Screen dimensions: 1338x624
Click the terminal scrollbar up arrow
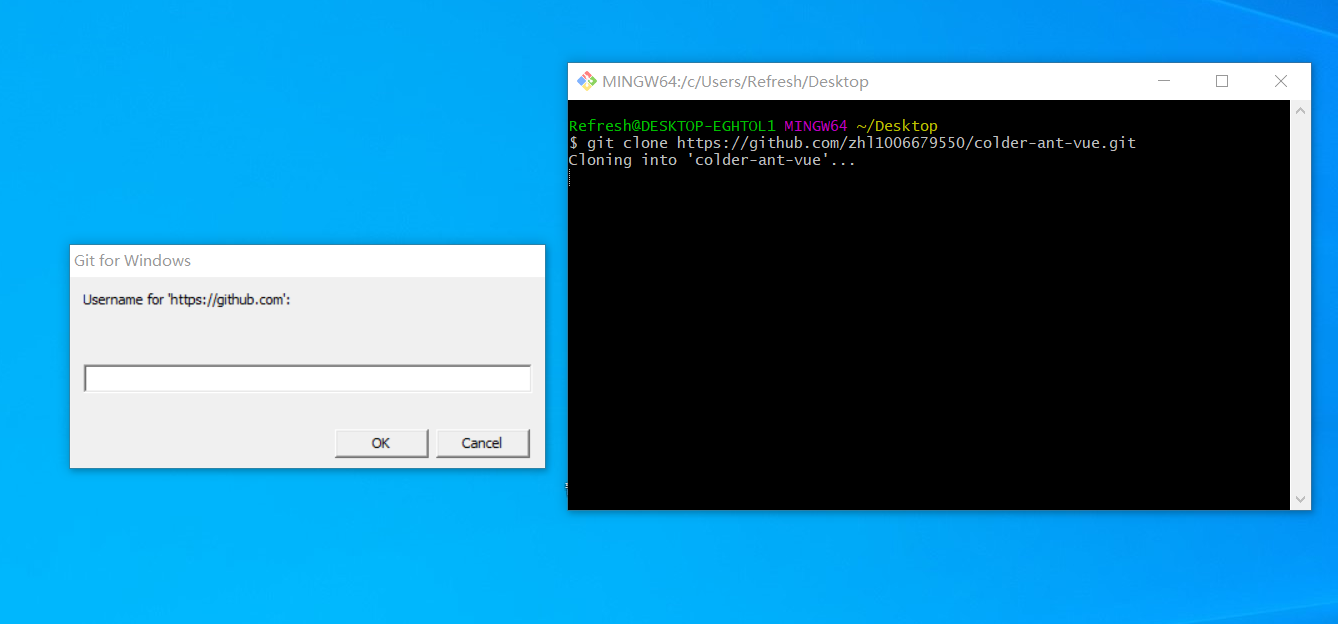pos(1300,110)
